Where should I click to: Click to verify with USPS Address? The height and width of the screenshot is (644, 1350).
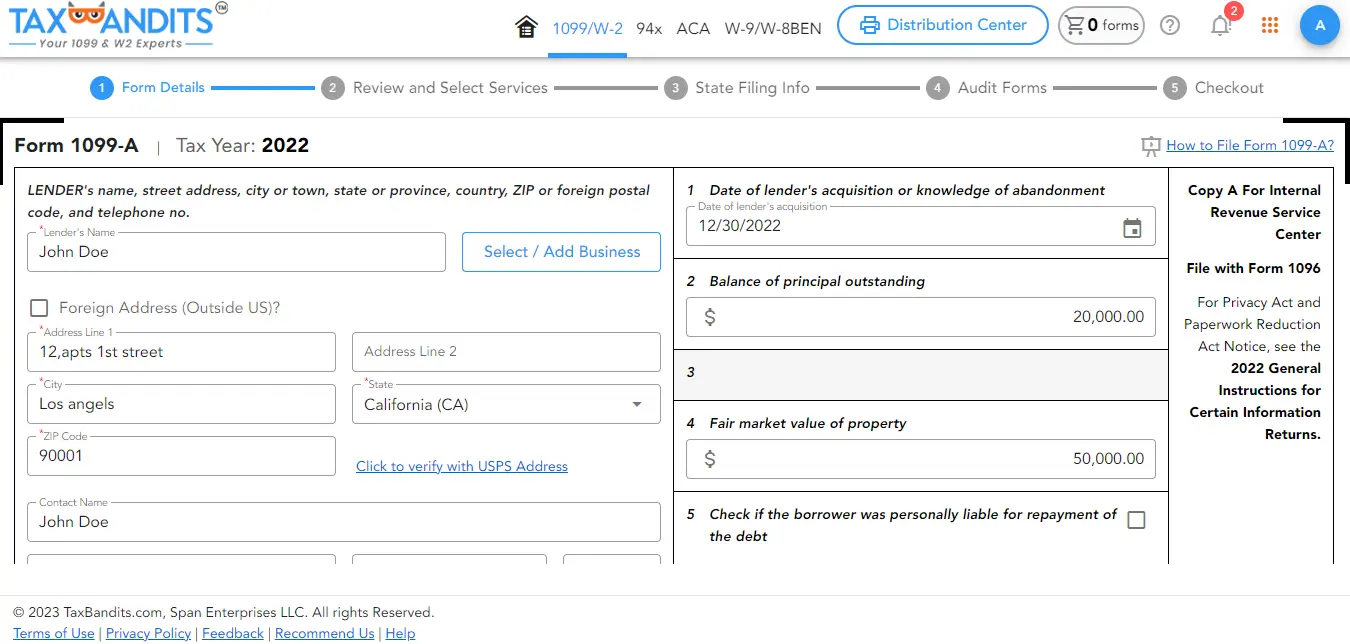coord(462,466)
